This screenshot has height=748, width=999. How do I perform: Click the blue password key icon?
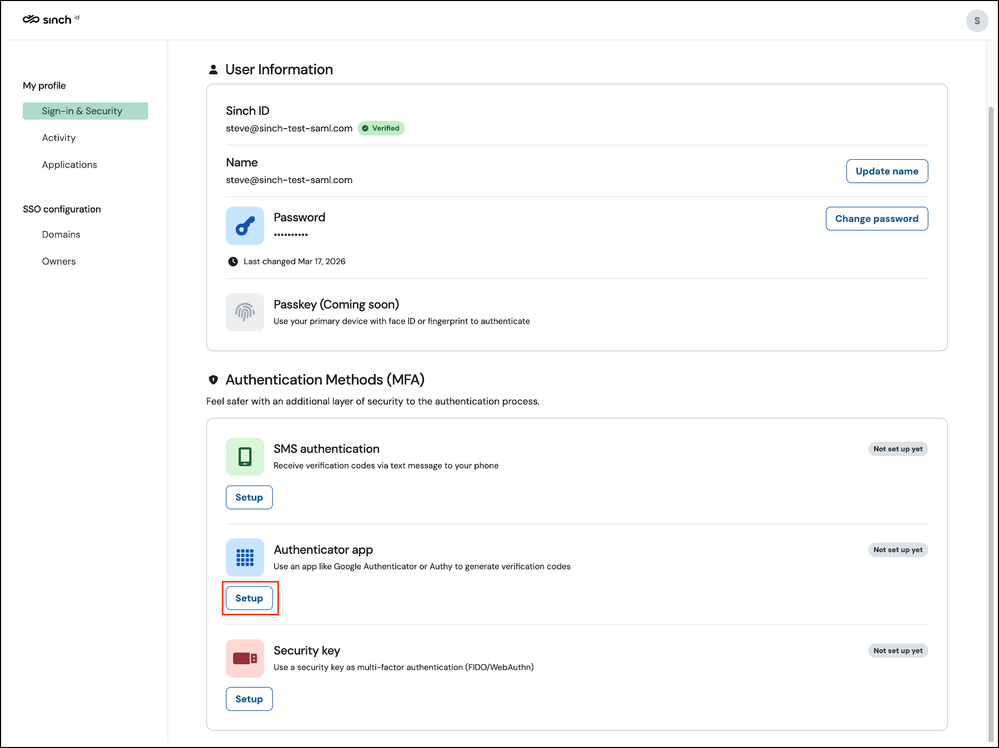click(245, 226)
